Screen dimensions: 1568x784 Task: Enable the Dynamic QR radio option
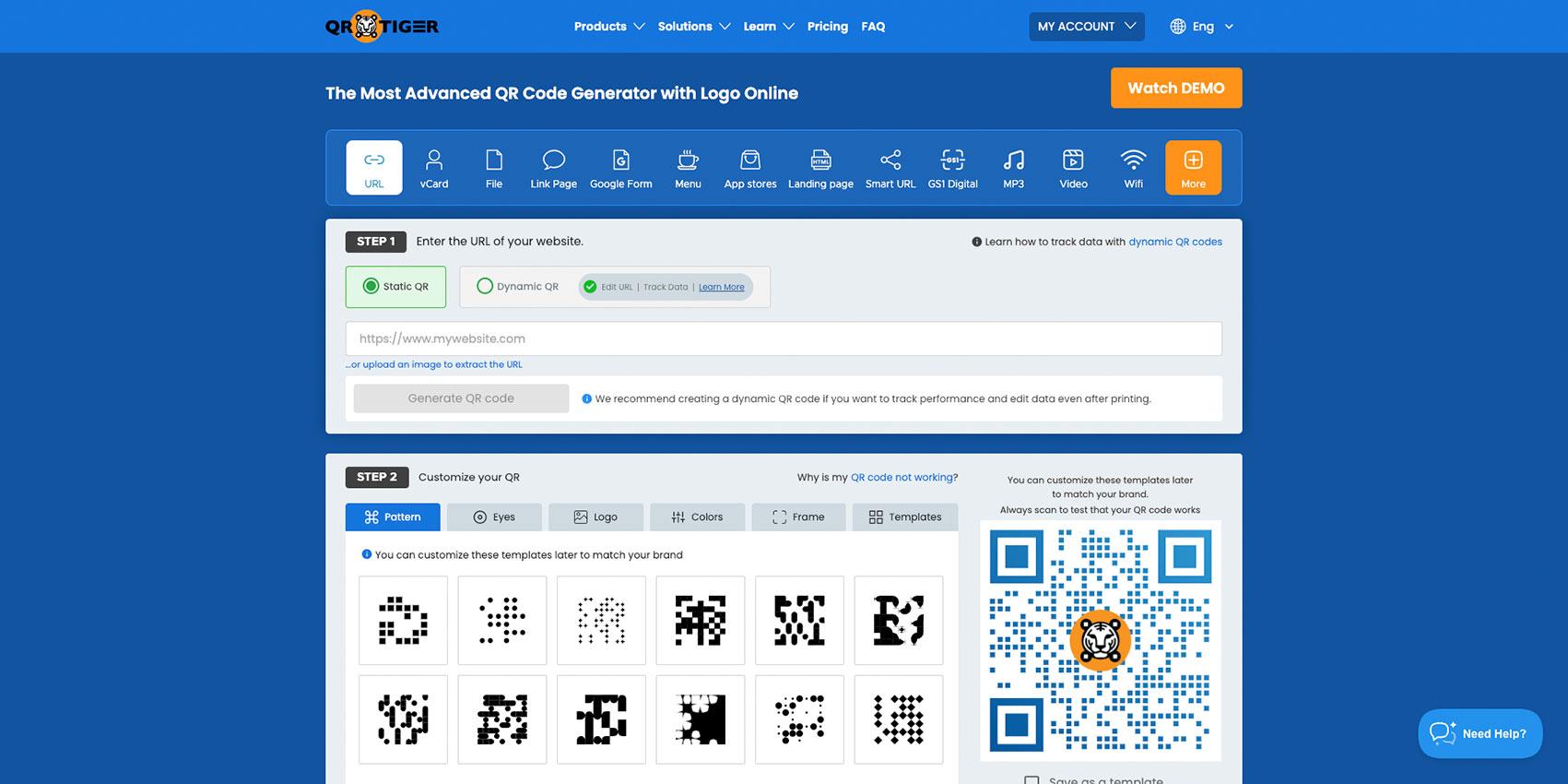pyautogui.click(x=485, y=287)
